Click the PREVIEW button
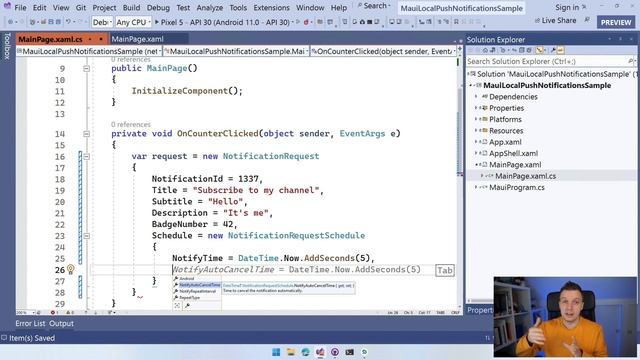Image resolution: width=640 pixels, height=360 pixels. (616, 22)
